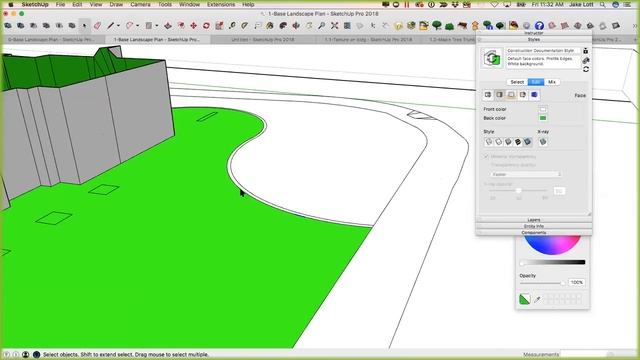Click the current style thumbnail preview
The height and width of the screenshot is (360, 640).
[492, 58]
